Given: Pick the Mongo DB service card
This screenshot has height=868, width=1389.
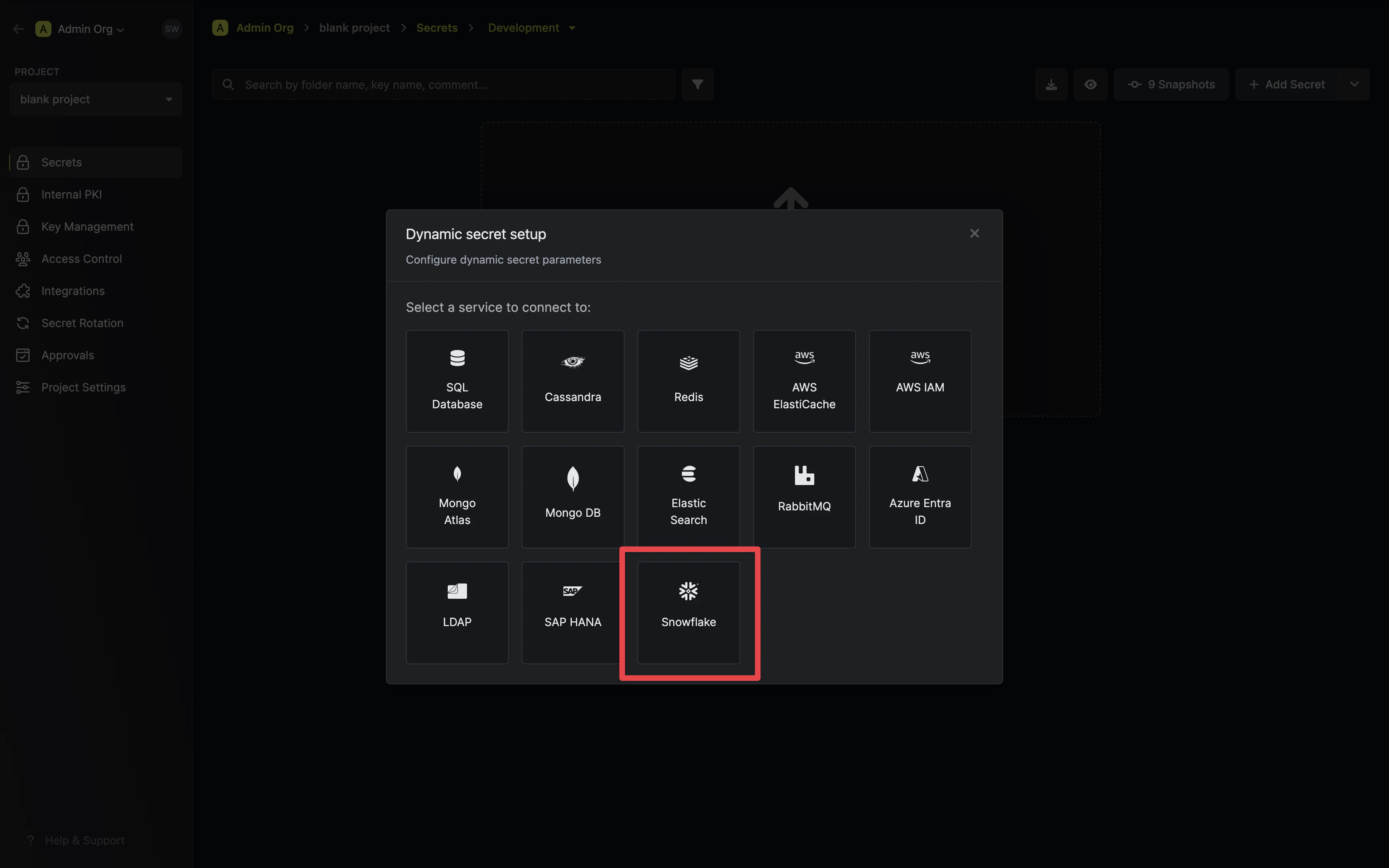Looking at the screenshot, I should pyautogui.click(x=573, y=497).
